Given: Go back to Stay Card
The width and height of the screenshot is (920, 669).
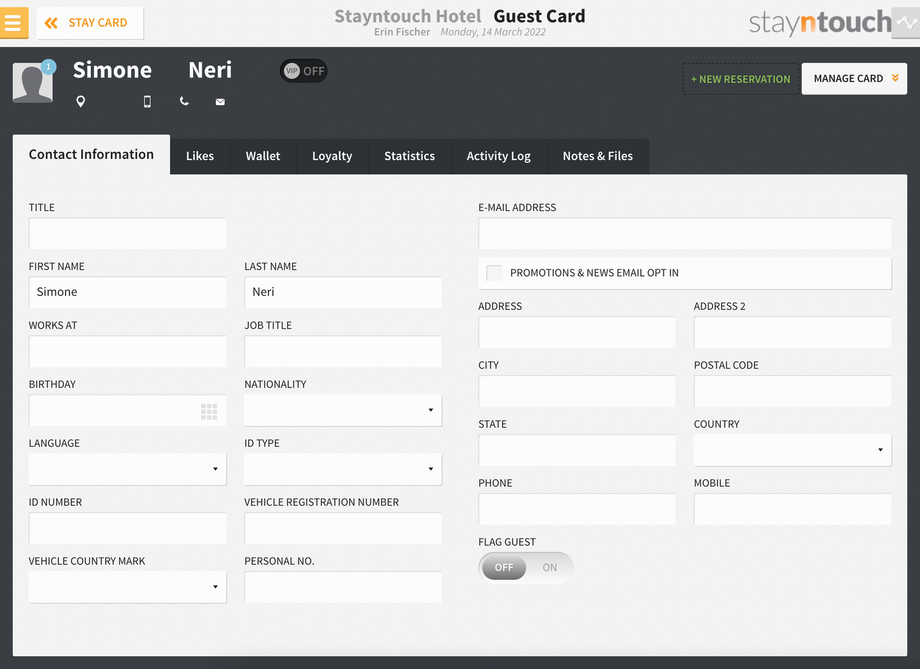Looking at the screenshot, I should [x=90, y=23].
